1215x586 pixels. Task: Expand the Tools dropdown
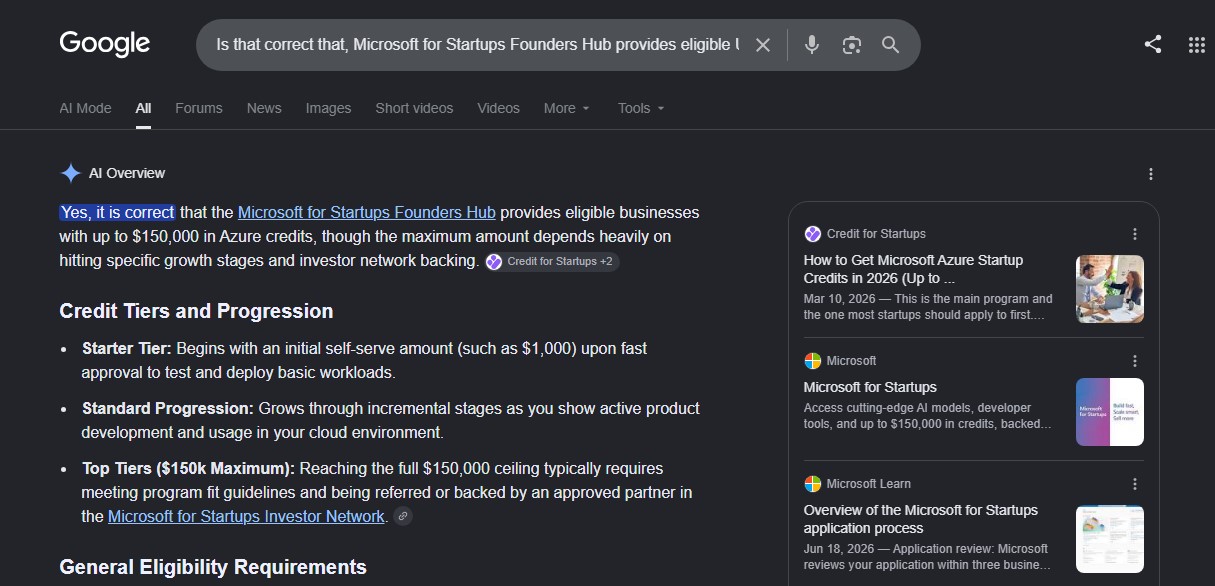(x=641, y=108)
